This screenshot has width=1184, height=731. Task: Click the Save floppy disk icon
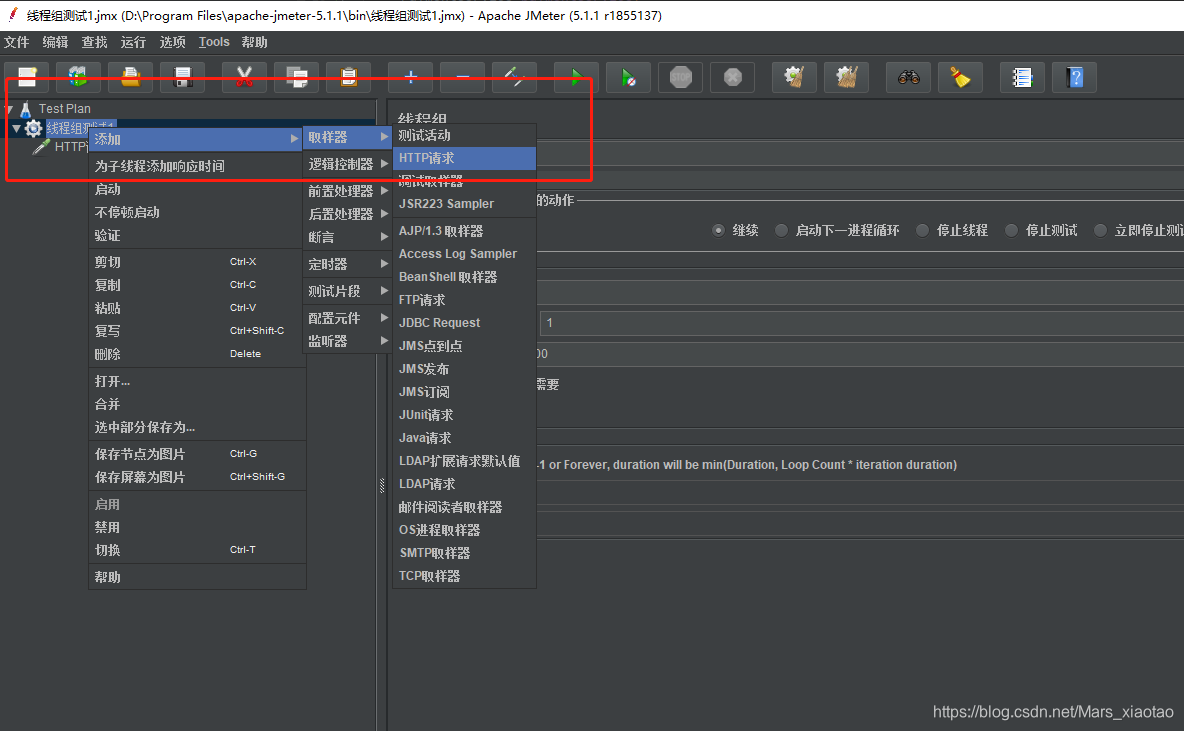pyautogui.click(x=183, y=77)
